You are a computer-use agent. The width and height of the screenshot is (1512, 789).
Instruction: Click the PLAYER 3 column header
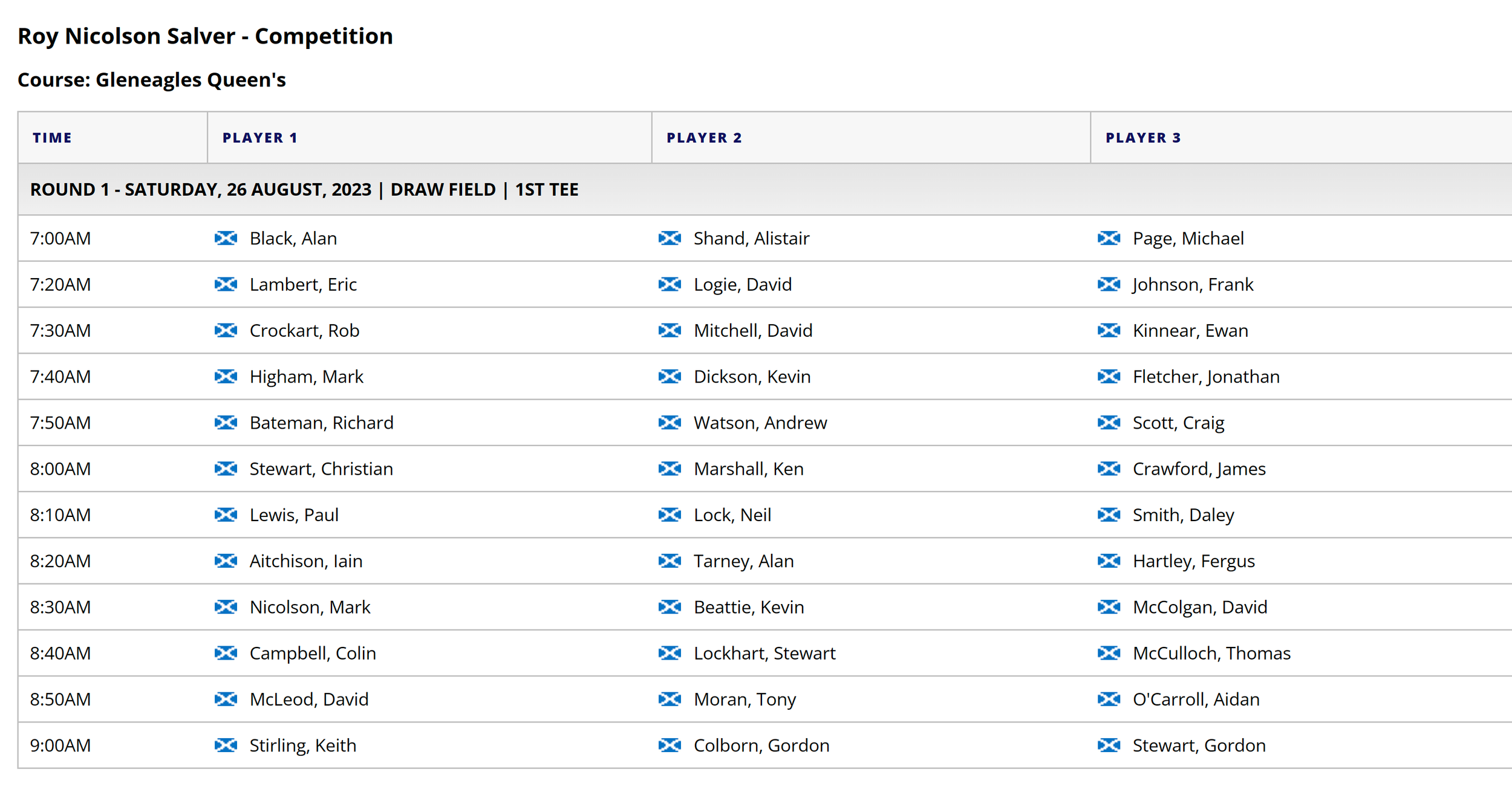click(x=1143, y=138)
